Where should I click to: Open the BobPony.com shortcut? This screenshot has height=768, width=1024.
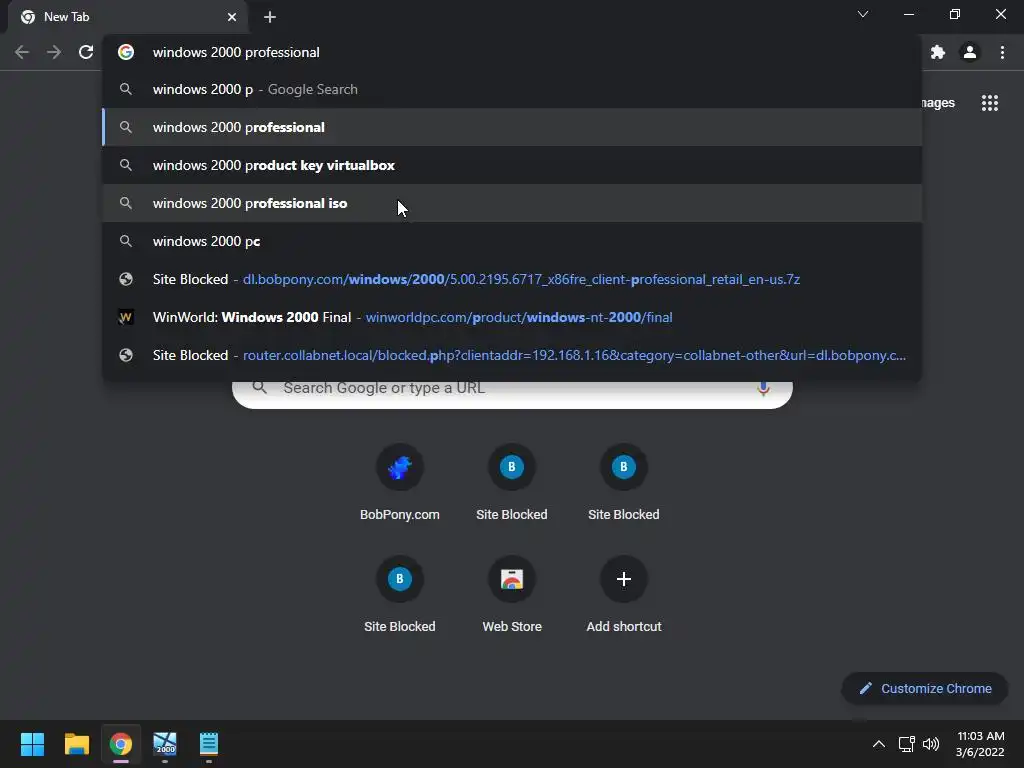coord(400,483)
